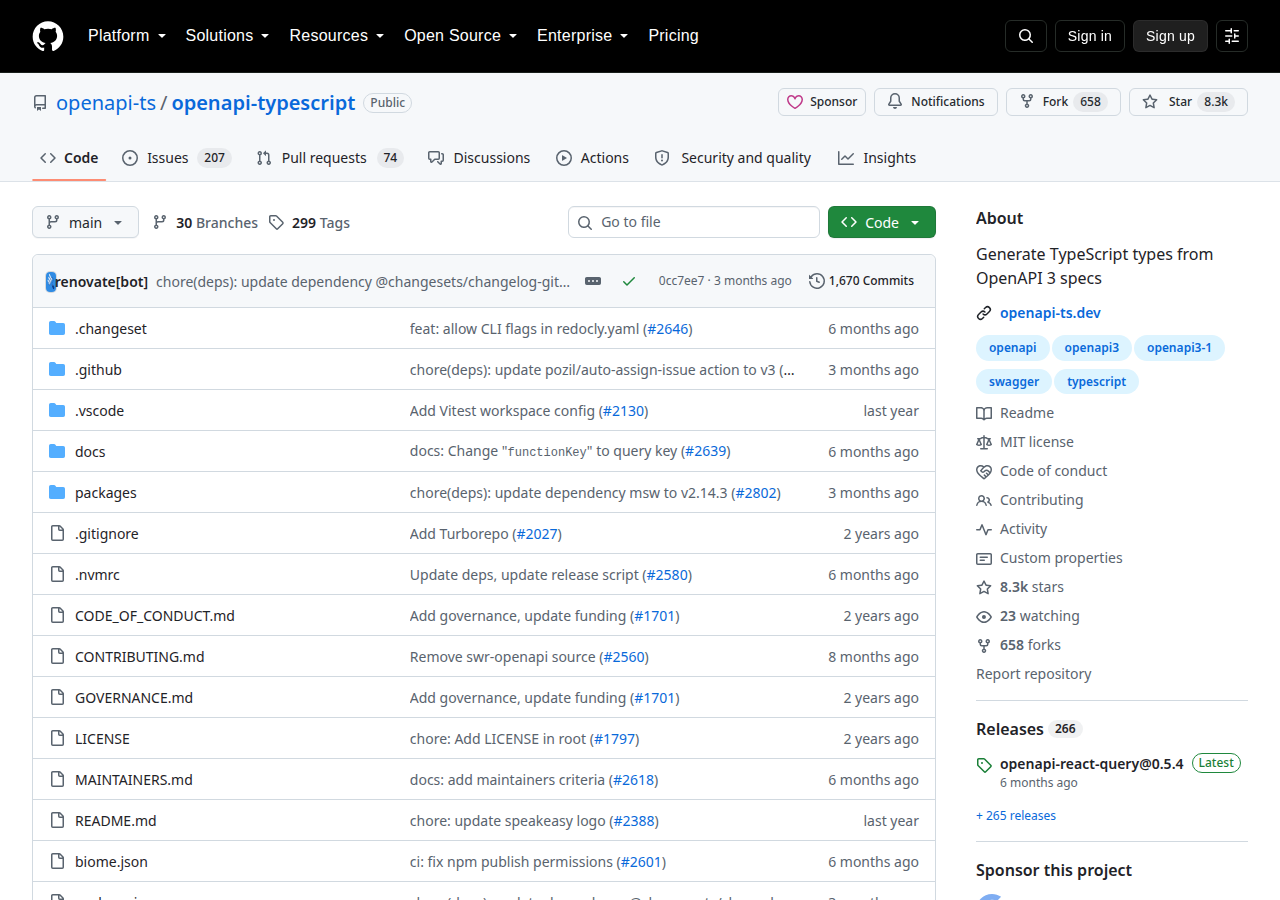Switch to the Issues tab

(x=176, y=158)
